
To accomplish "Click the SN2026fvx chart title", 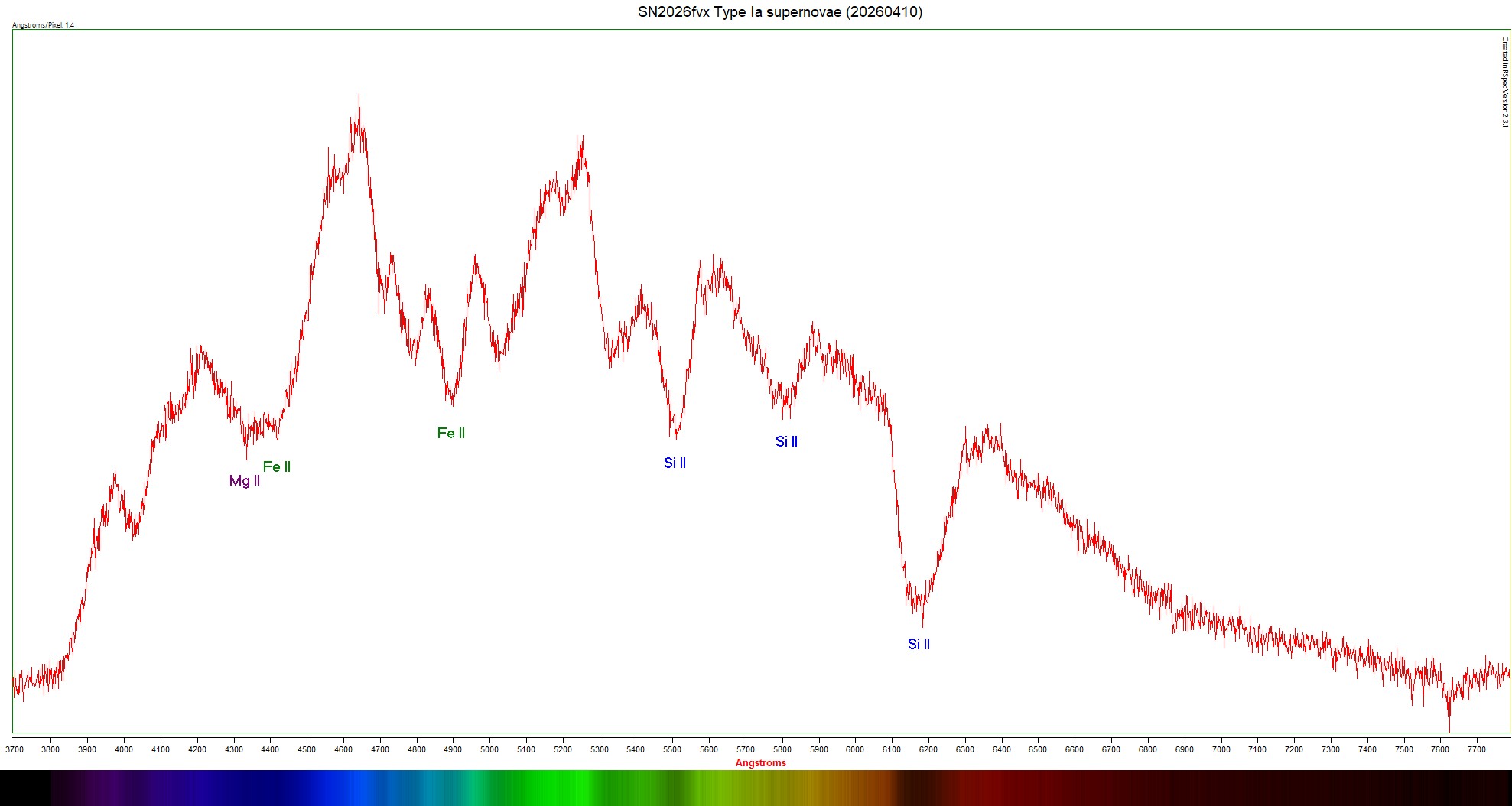I will (x=779, y=12).
